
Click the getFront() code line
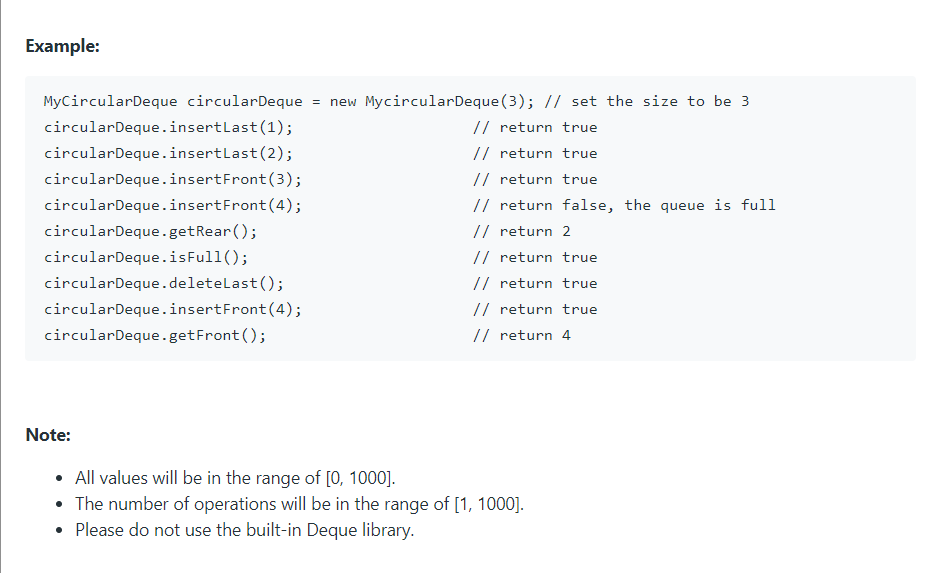point(307,335)
